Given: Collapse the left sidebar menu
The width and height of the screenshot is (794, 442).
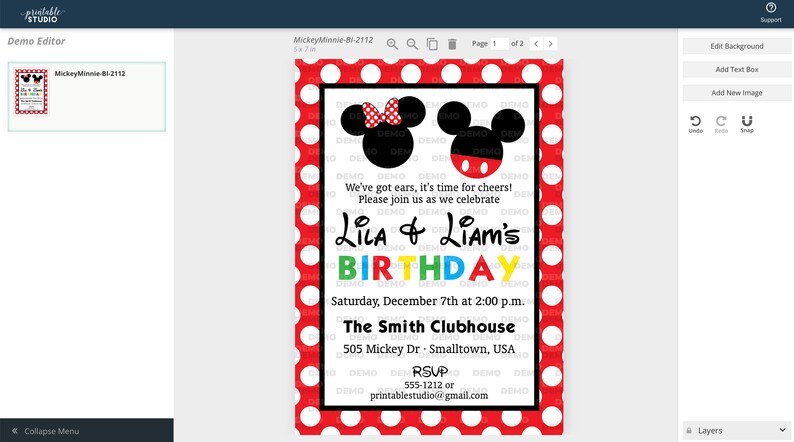Looking at the screenshot, I should 87,431.
